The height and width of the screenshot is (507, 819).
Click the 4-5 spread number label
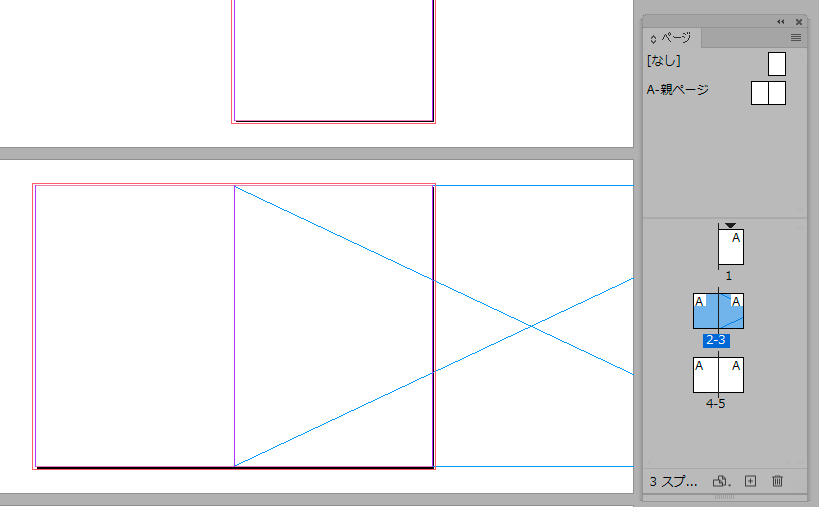pyautogui.click(x=716, y=404)
